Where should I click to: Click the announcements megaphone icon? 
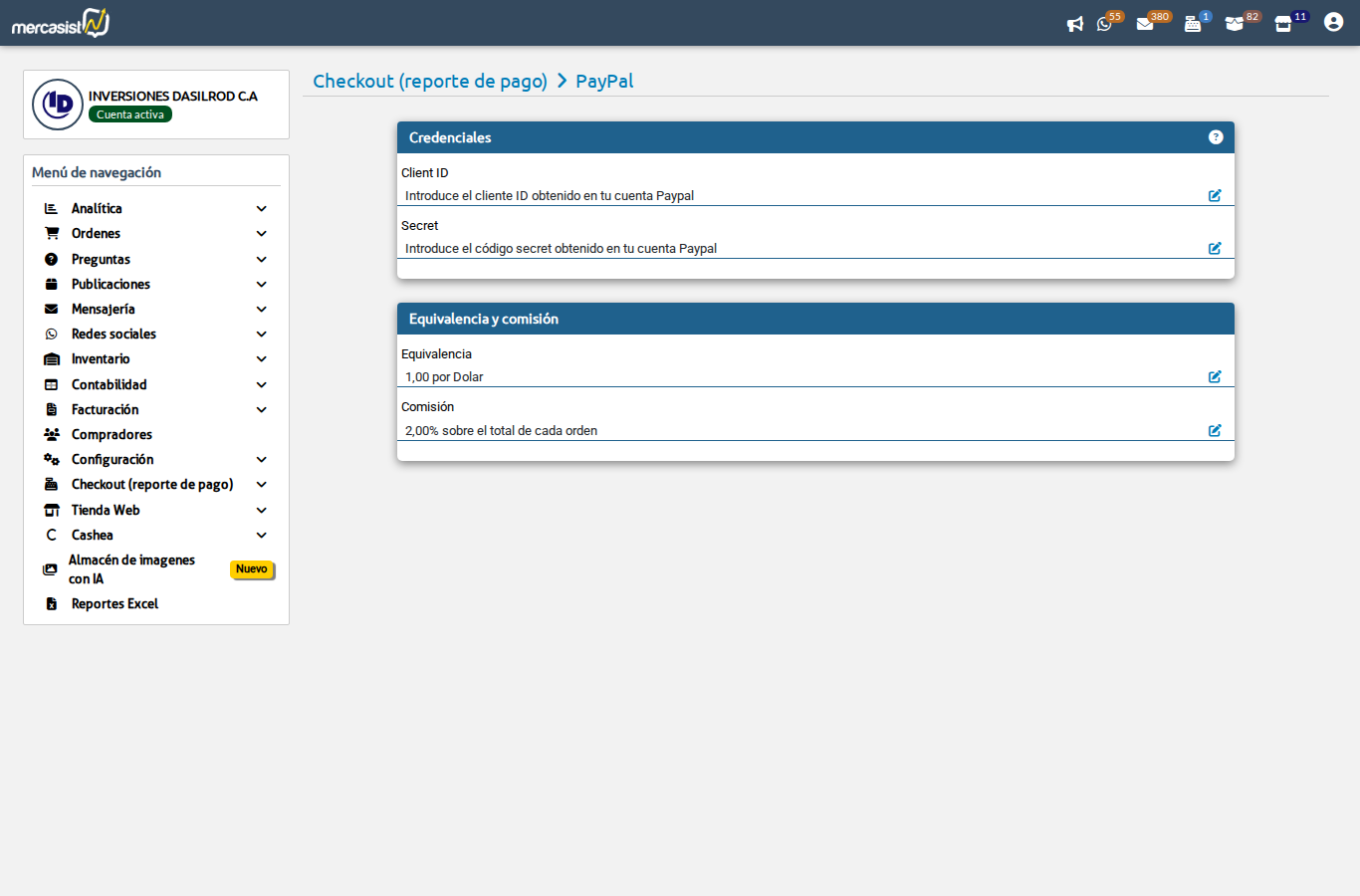click(1074, 23)
